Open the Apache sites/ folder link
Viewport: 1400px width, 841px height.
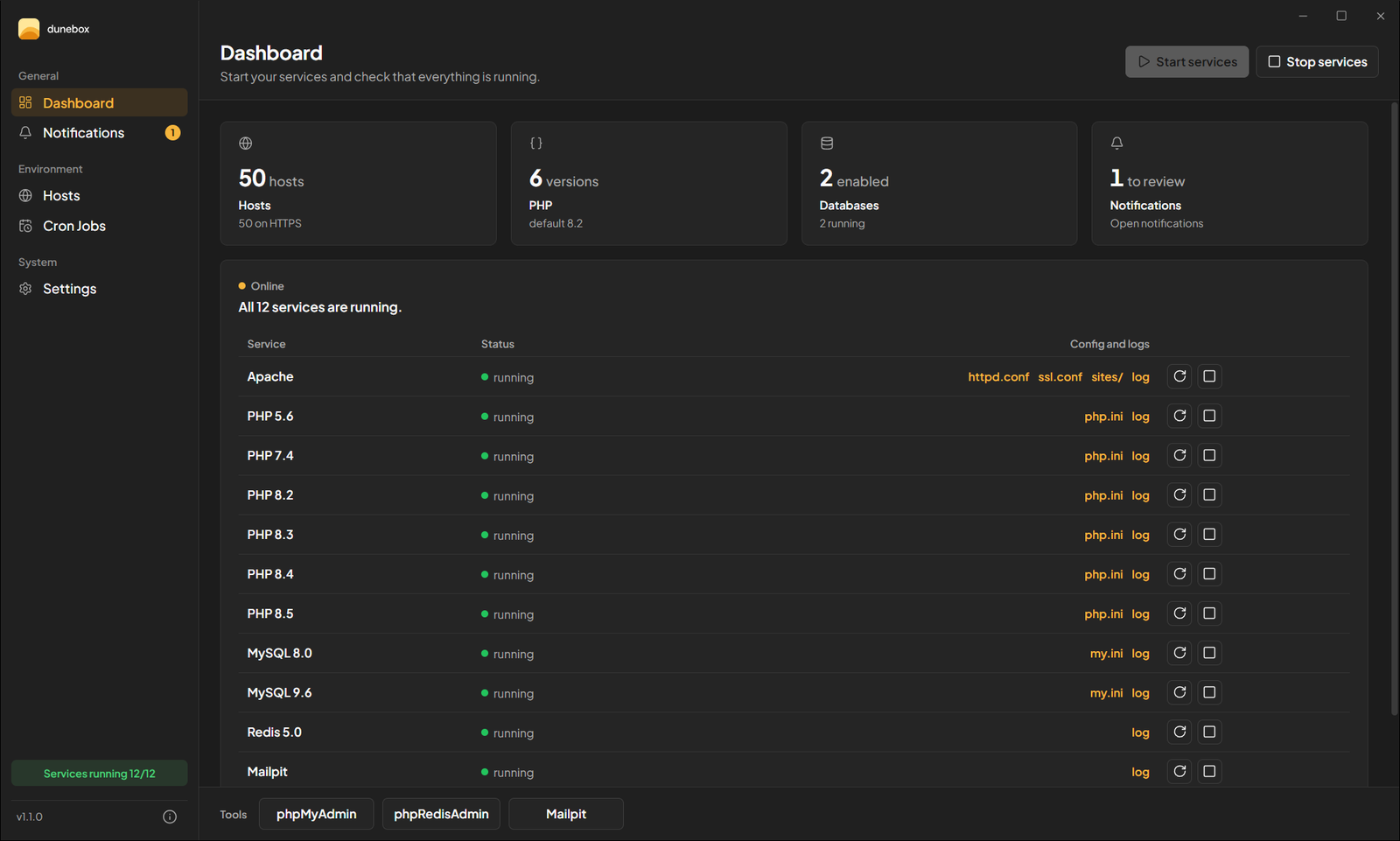click(x=1107, y=377)
